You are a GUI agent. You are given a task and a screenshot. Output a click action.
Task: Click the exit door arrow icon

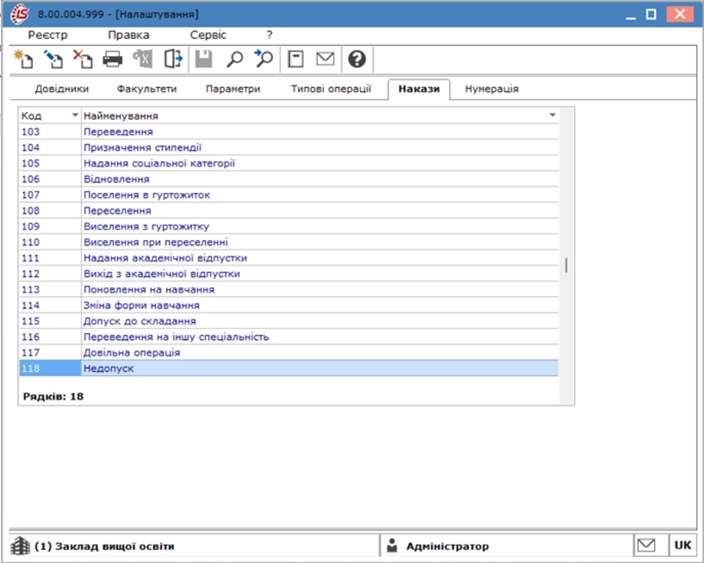173,59
